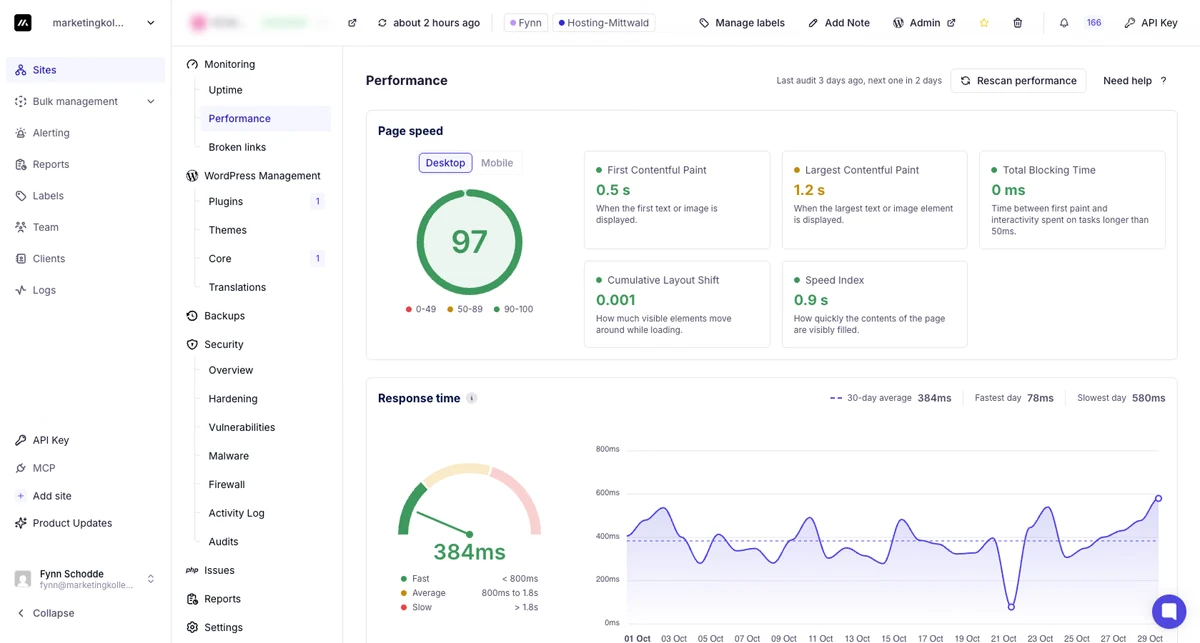Click the app logo in the top-left corner

(x=23, y=23)
